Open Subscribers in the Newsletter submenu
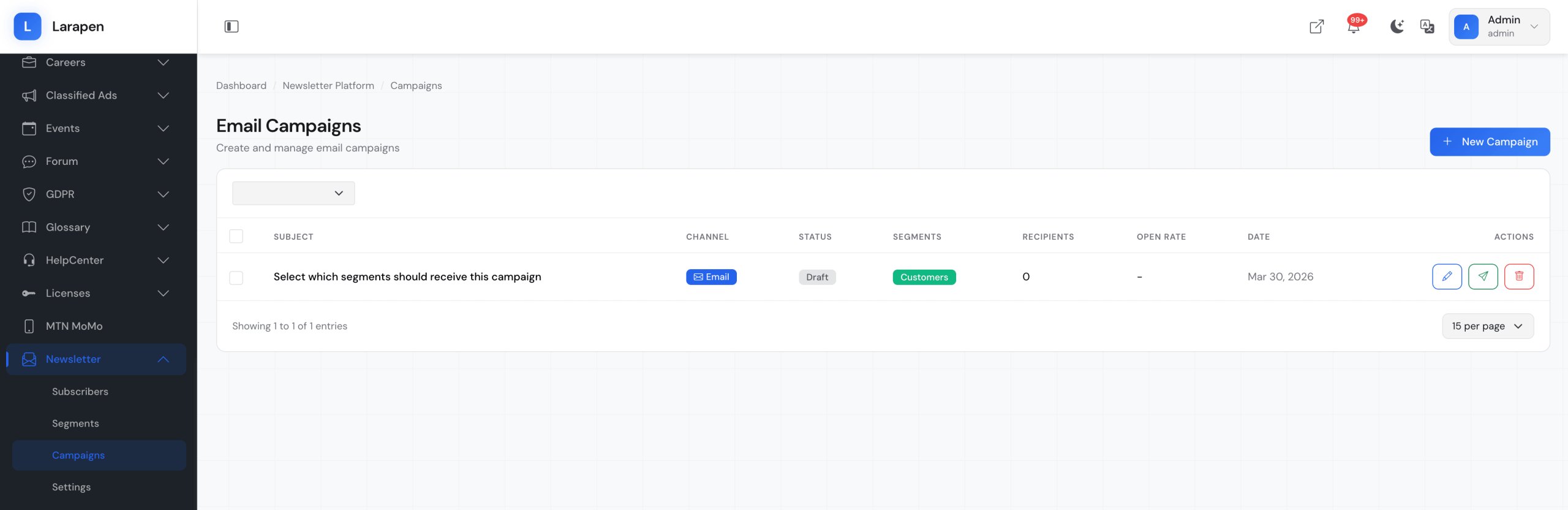 80,392
